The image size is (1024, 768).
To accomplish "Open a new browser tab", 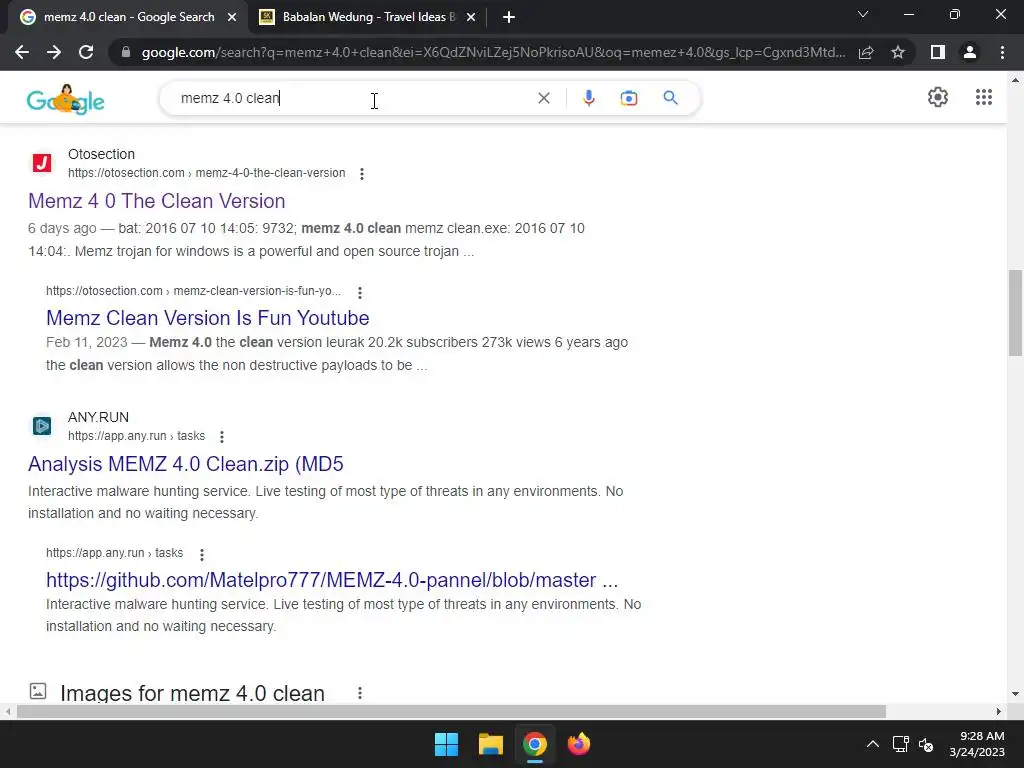I will [509, 17].
